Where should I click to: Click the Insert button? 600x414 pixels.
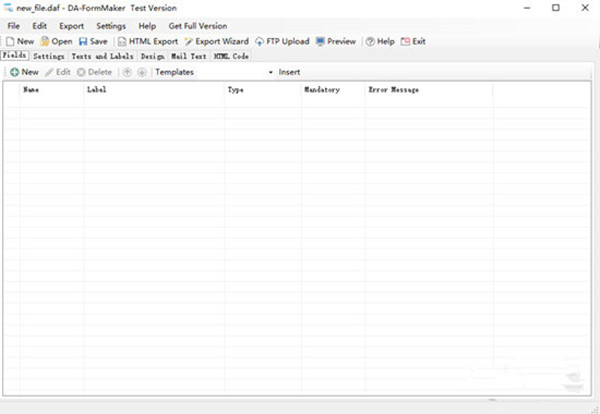tap(289, 72)
